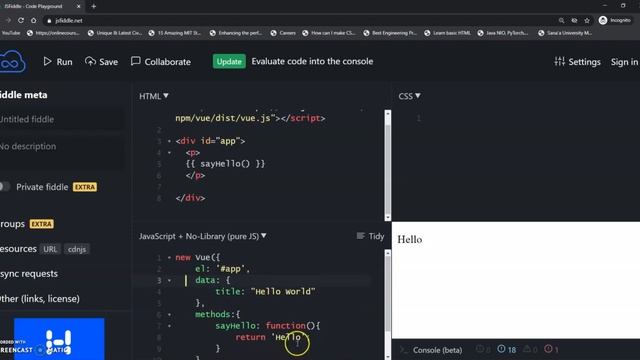The height and width of the screenshot is (360, 640).
Task: Open the Learn basic HTML bookmark
Action: pos(447,33)
